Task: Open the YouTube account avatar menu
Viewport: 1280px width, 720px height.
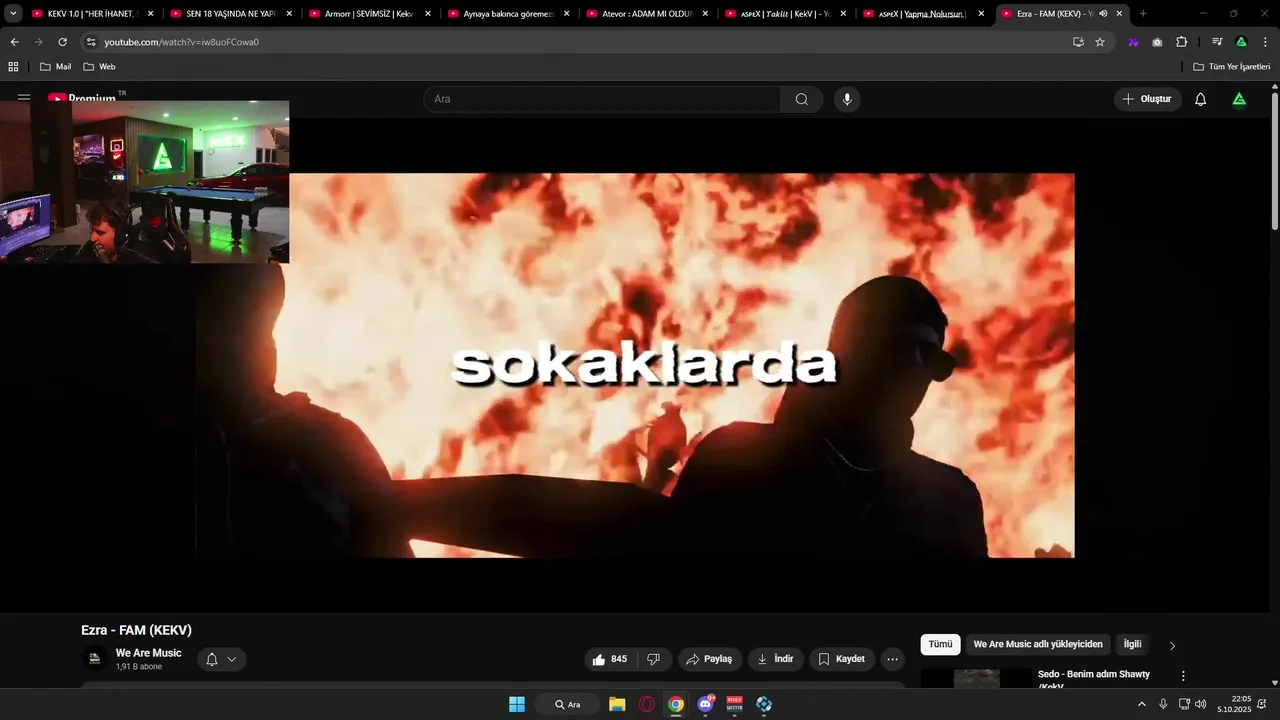Action: pos(1239,99)
